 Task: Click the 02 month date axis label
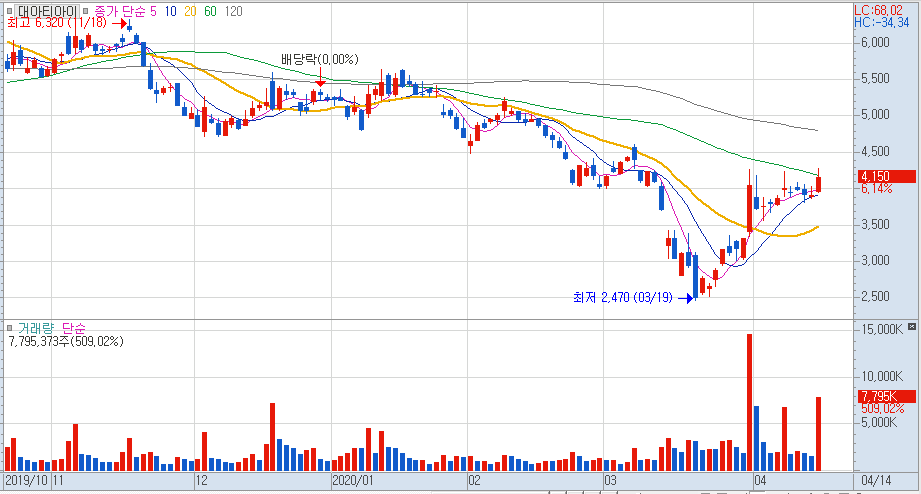(475, 480)
